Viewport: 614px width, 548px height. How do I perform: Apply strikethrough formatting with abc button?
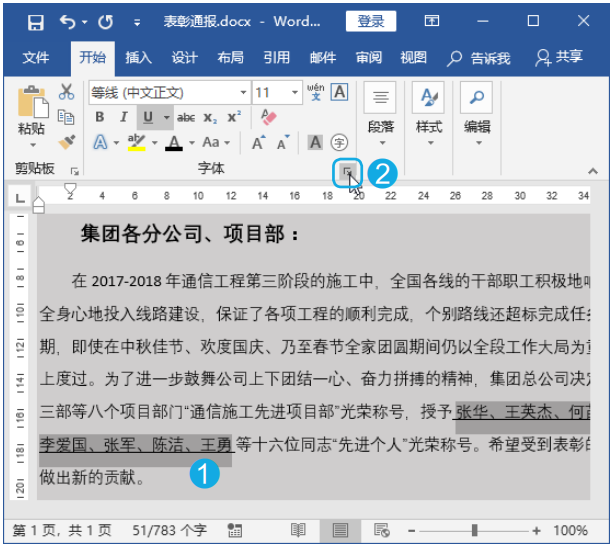(x=186, y=117)
